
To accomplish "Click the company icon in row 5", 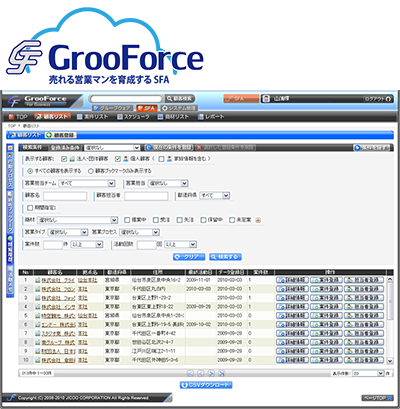I will pos(38,315).
